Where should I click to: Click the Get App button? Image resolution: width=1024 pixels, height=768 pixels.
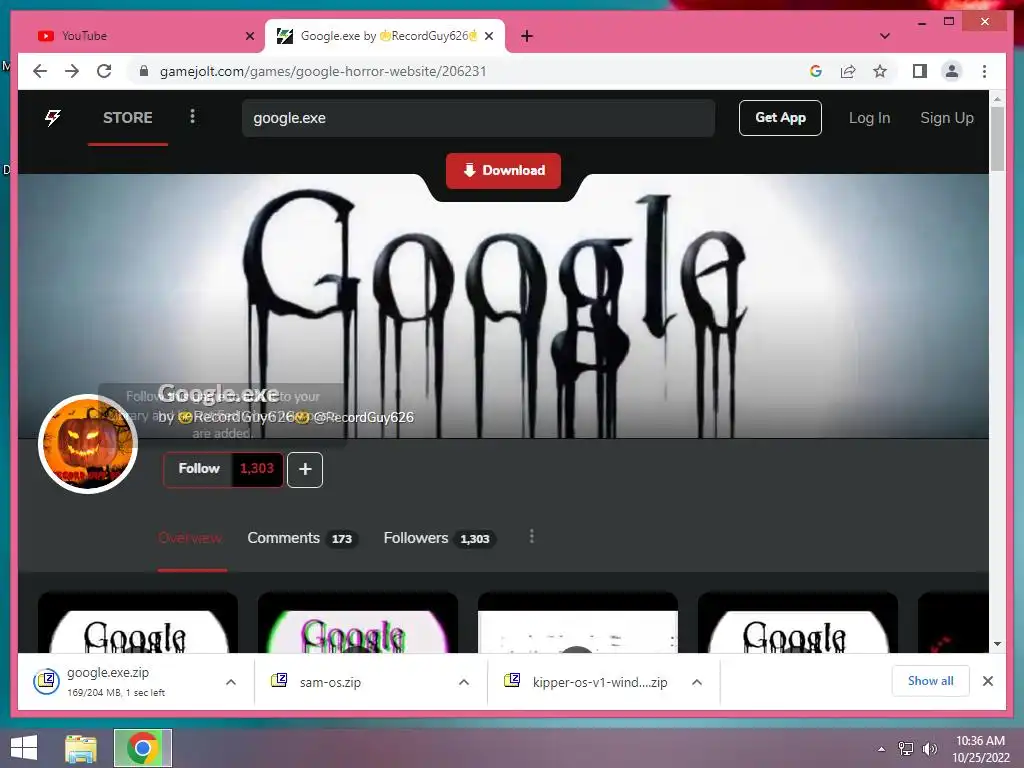[780, 118]
